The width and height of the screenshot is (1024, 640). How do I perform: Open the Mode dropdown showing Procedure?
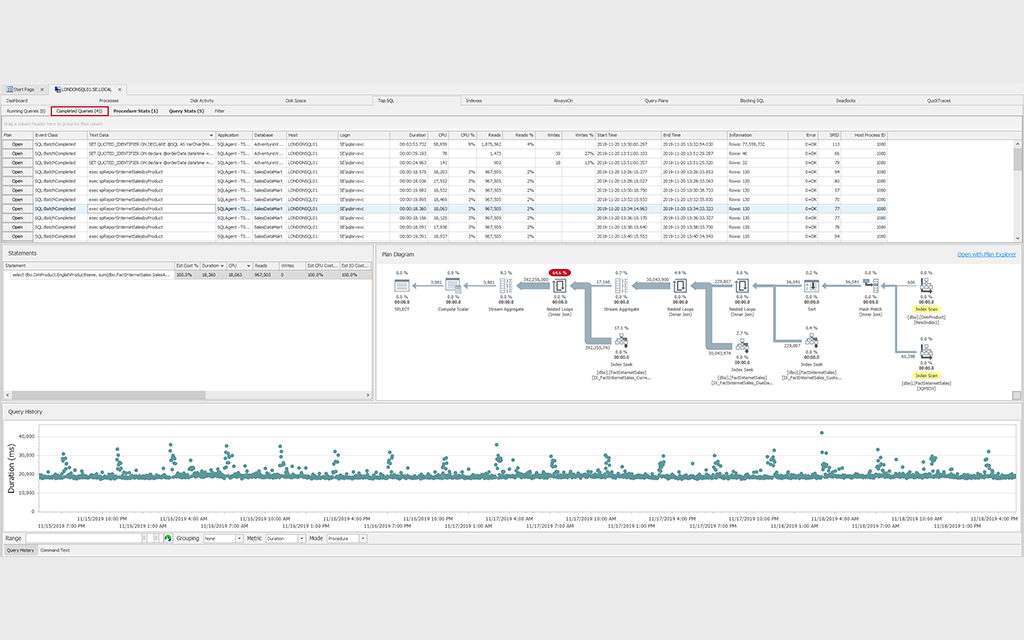click(x=343, y=538)
